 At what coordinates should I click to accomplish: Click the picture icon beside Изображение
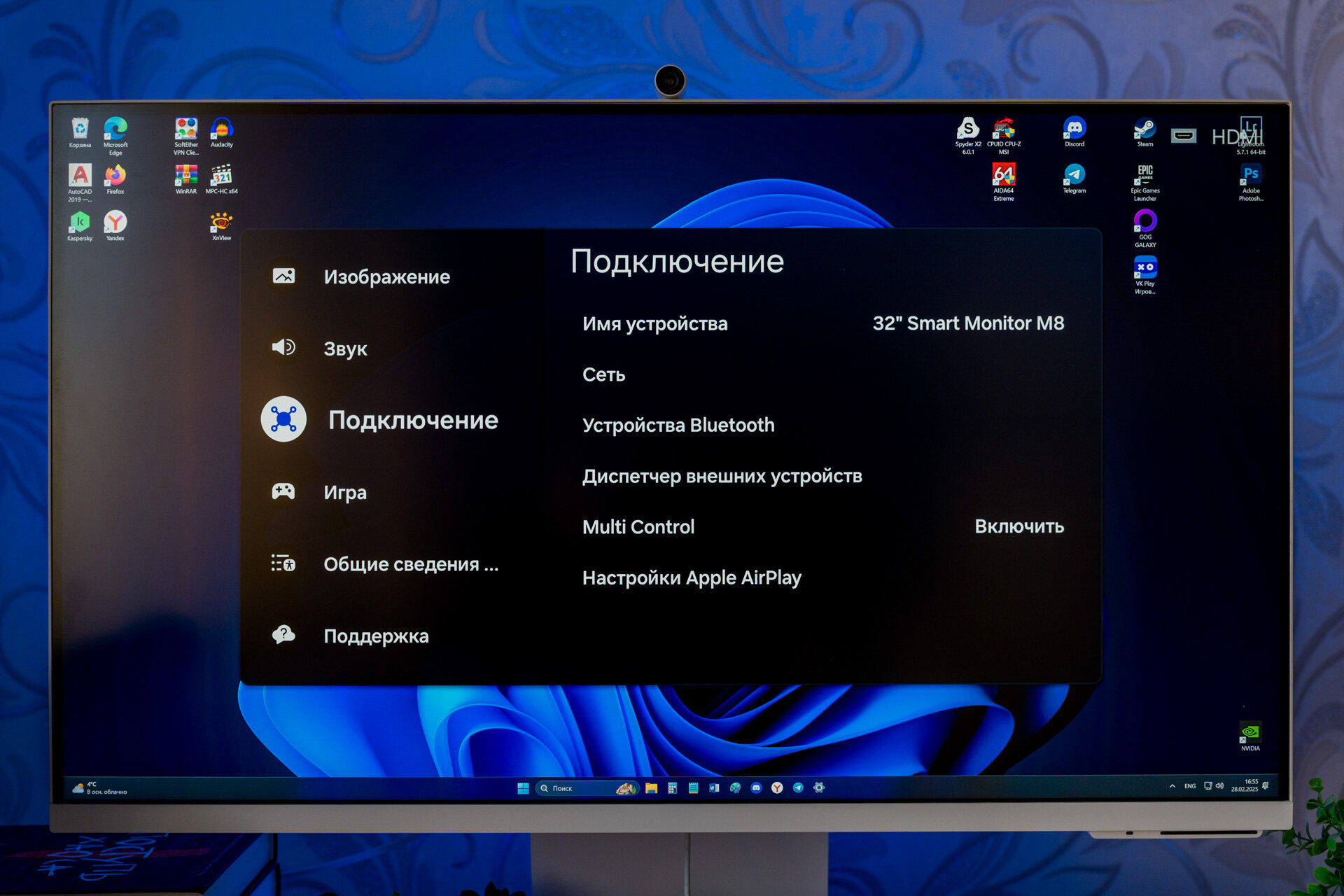click(283, 276)
